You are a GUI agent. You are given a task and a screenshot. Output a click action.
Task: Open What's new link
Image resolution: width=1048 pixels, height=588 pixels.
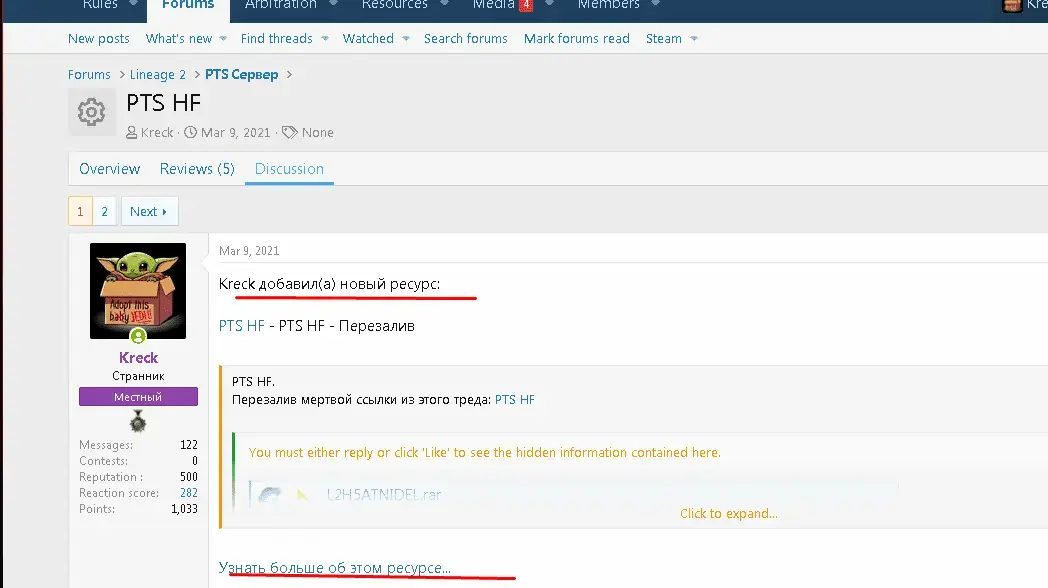pos(178,39)
